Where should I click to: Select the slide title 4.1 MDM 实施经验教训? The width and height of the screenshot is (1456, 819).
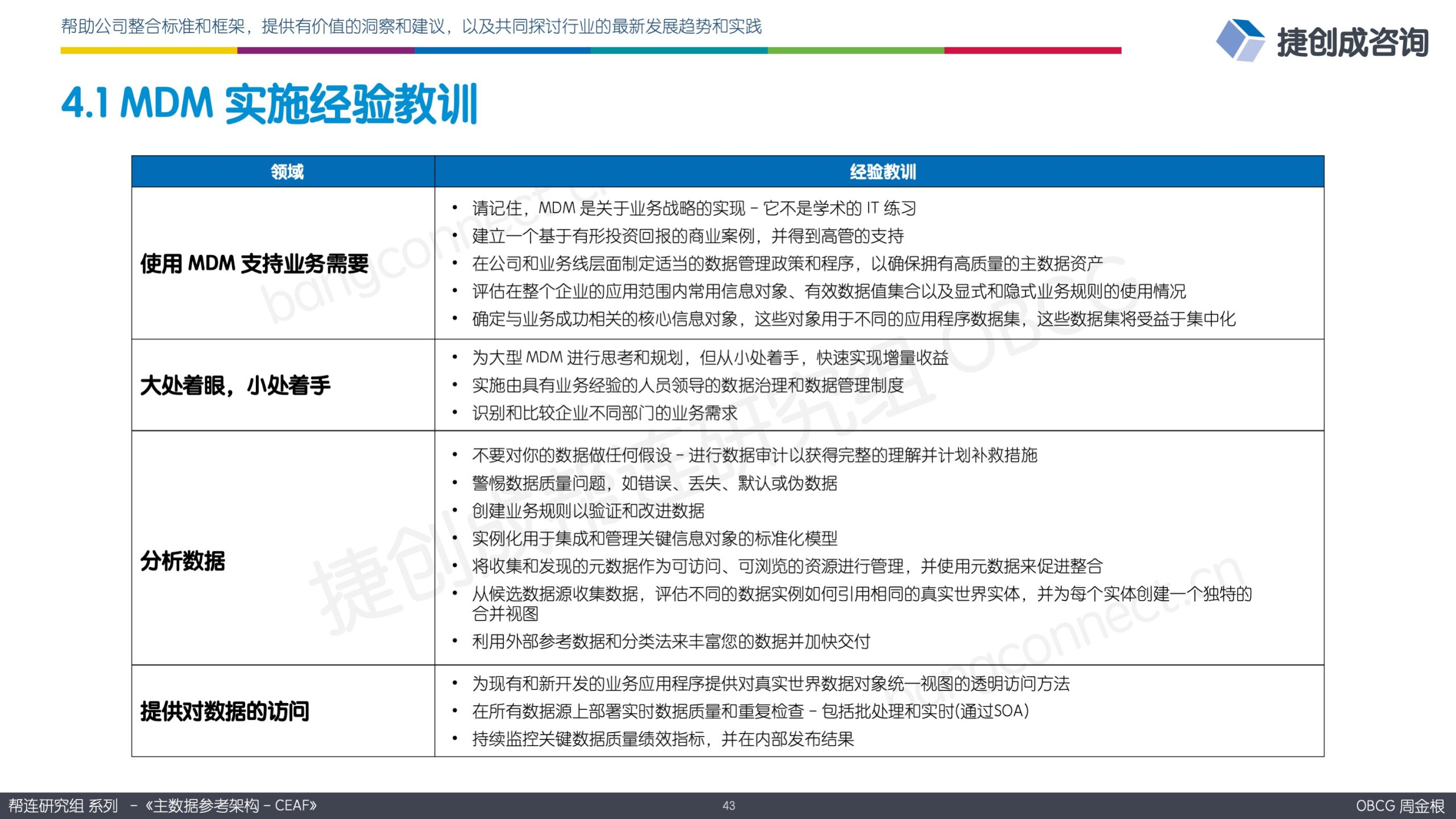tap(270, 104)
